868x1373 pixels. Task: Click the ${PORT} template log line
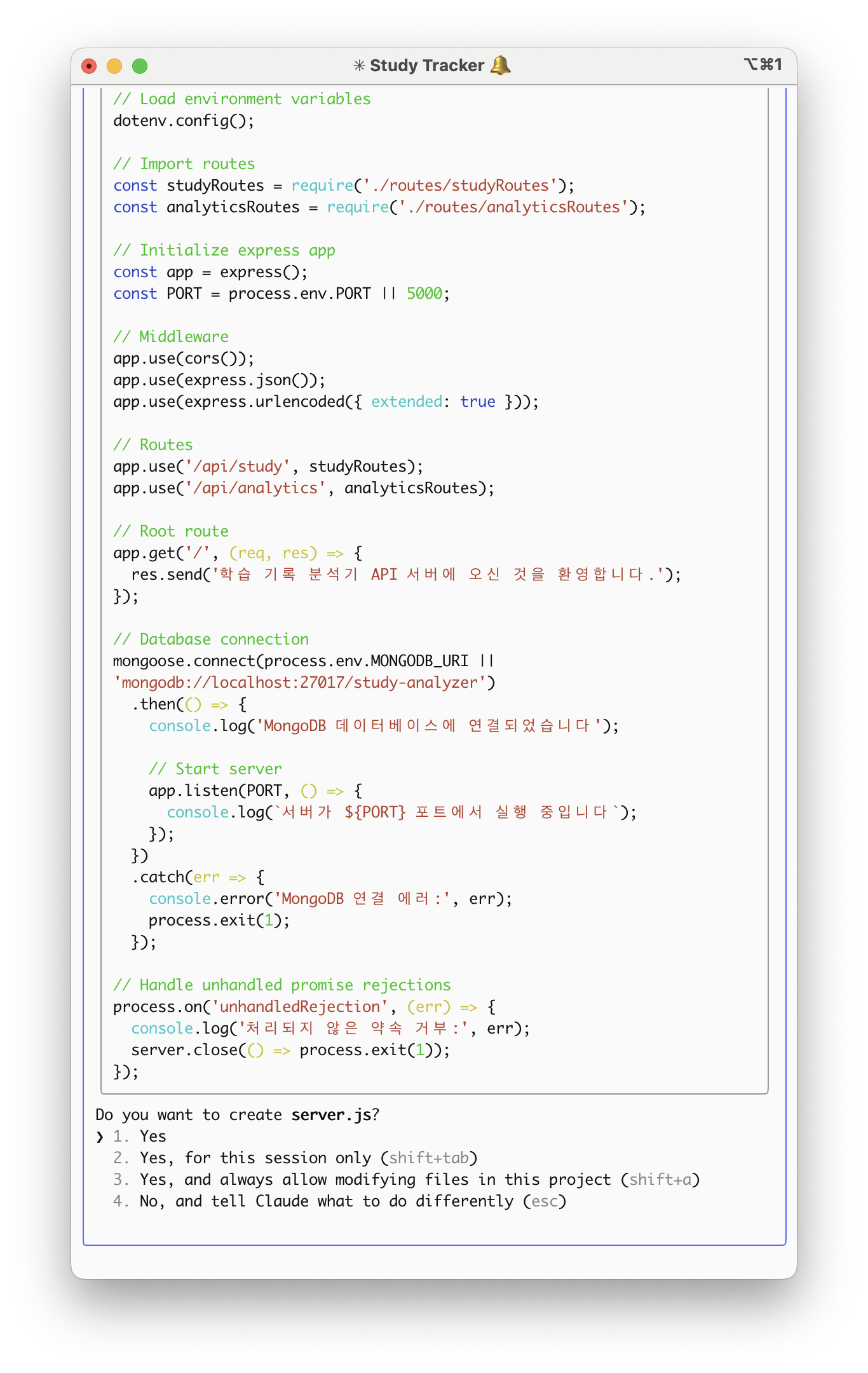402,812
